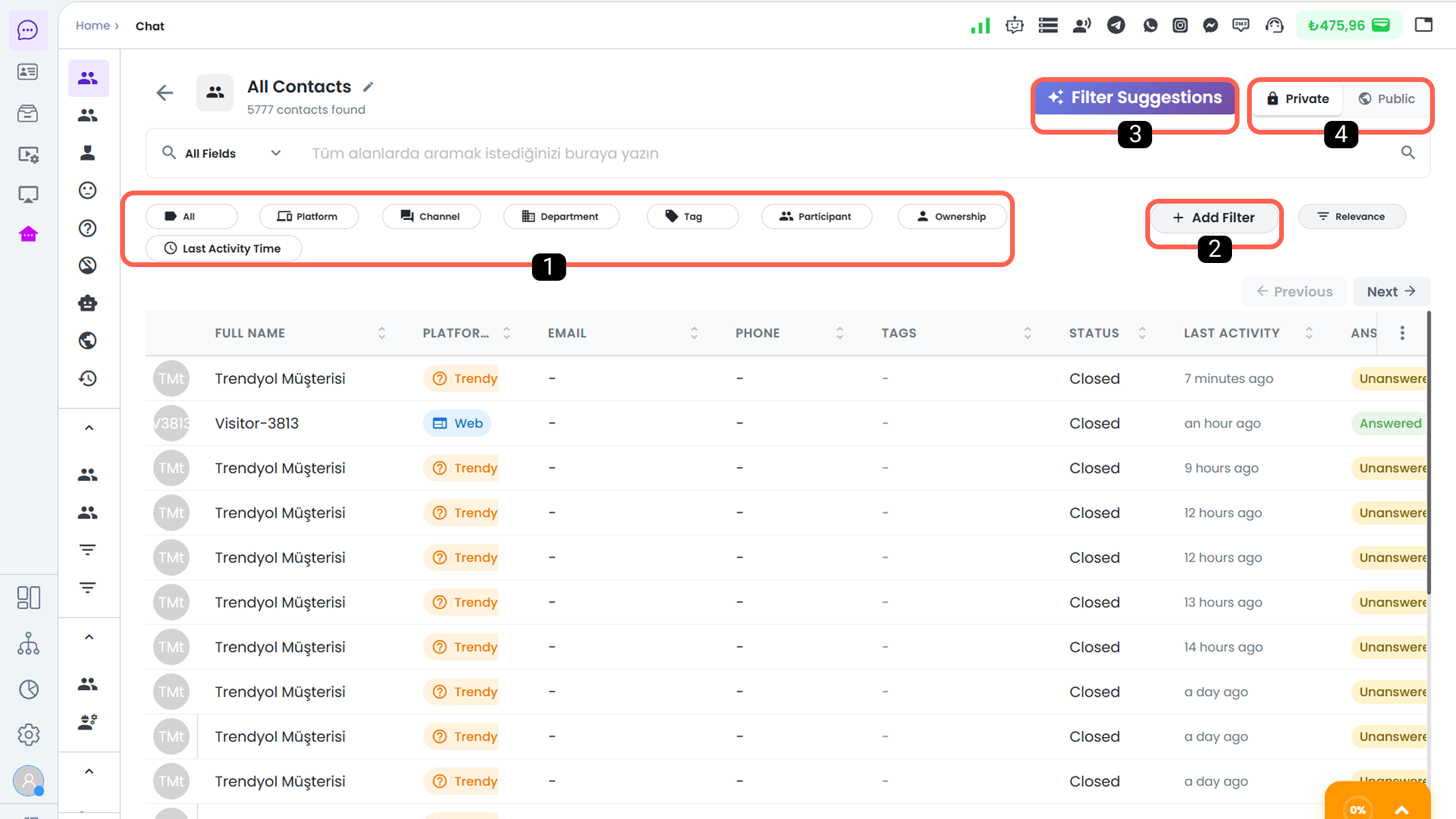The height and width of the screenshot is (819, 1456).
Task: Click the WhatsApp icon in top bar
Action: pos(1150,26)
